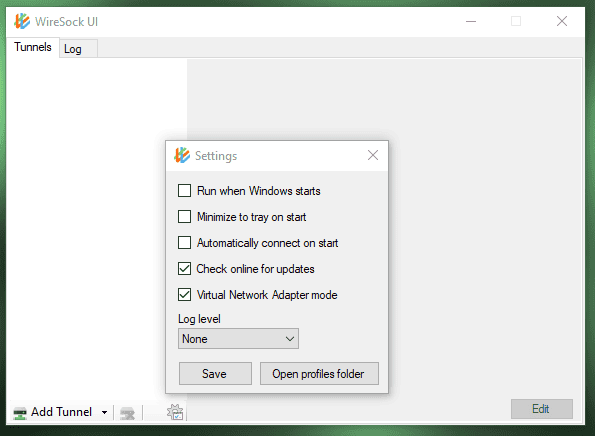Select the Tunnels tab
The height and width of the screenshot is (436, 595).
33,47
